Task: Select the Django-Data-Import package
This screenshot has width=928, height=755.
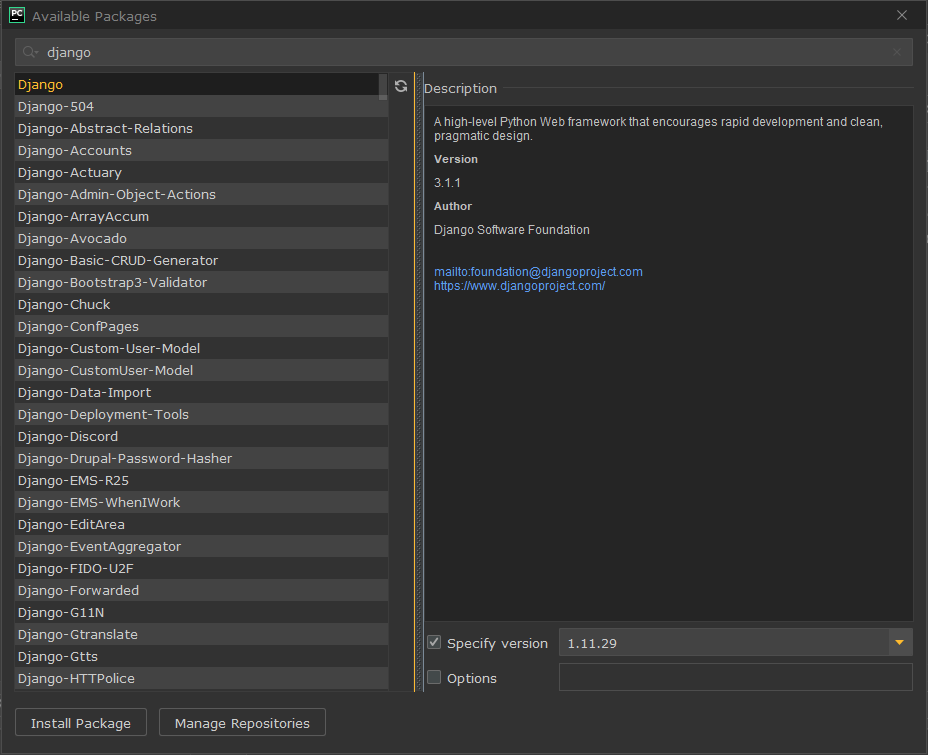Action: pos(201,392)
